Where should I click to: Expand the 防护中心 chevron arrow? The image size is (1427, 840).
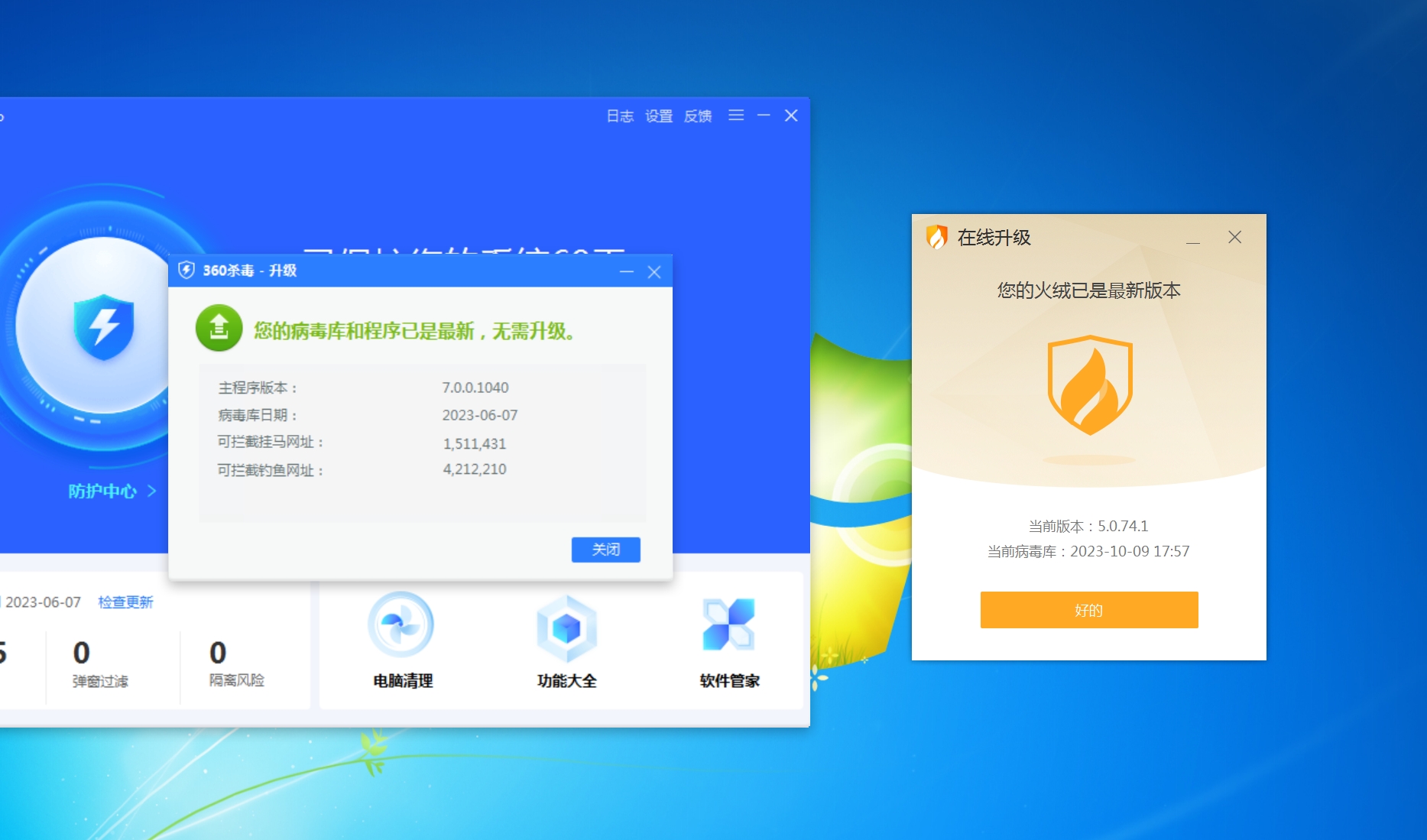click(151, 491)
